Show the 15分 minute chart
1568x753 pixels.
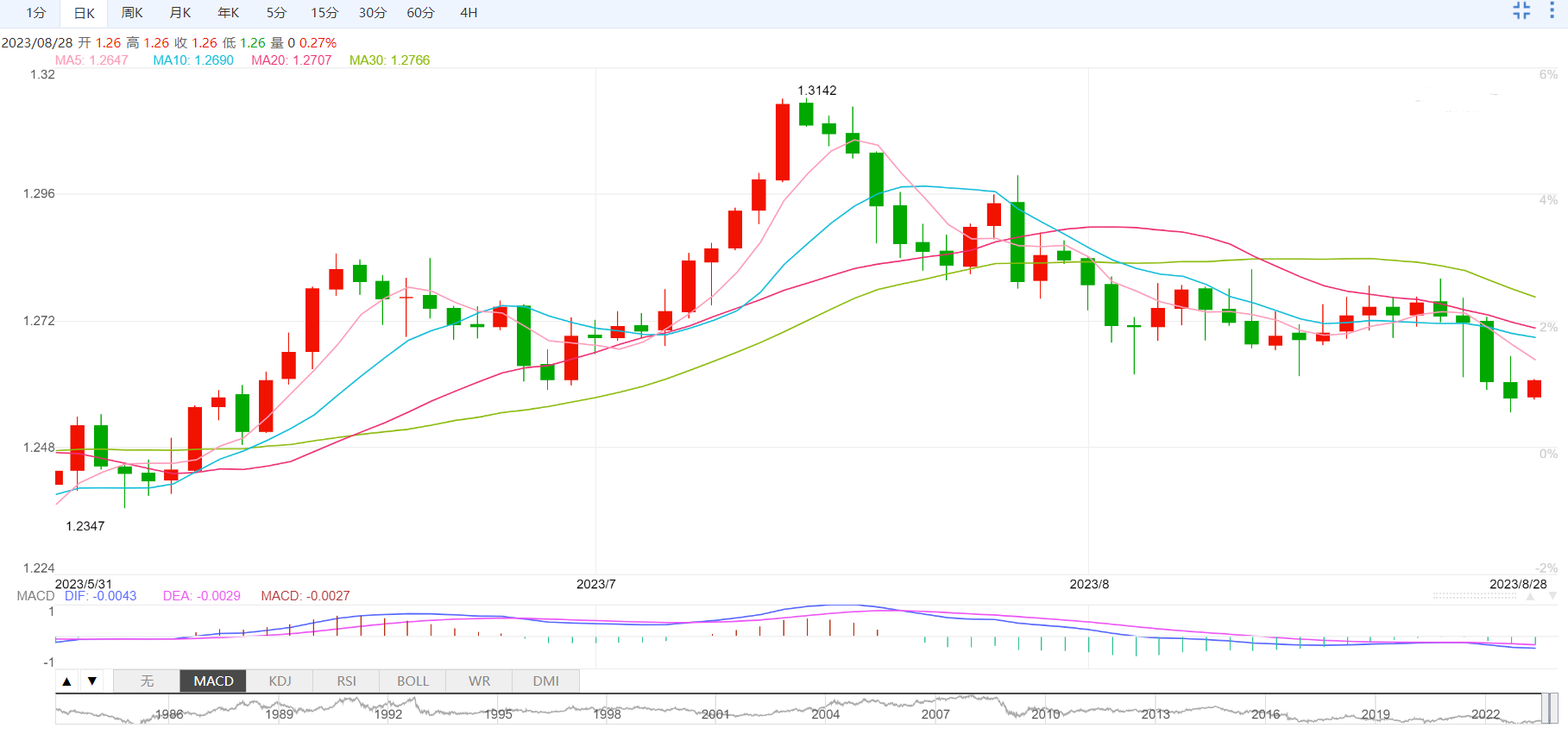324,13
